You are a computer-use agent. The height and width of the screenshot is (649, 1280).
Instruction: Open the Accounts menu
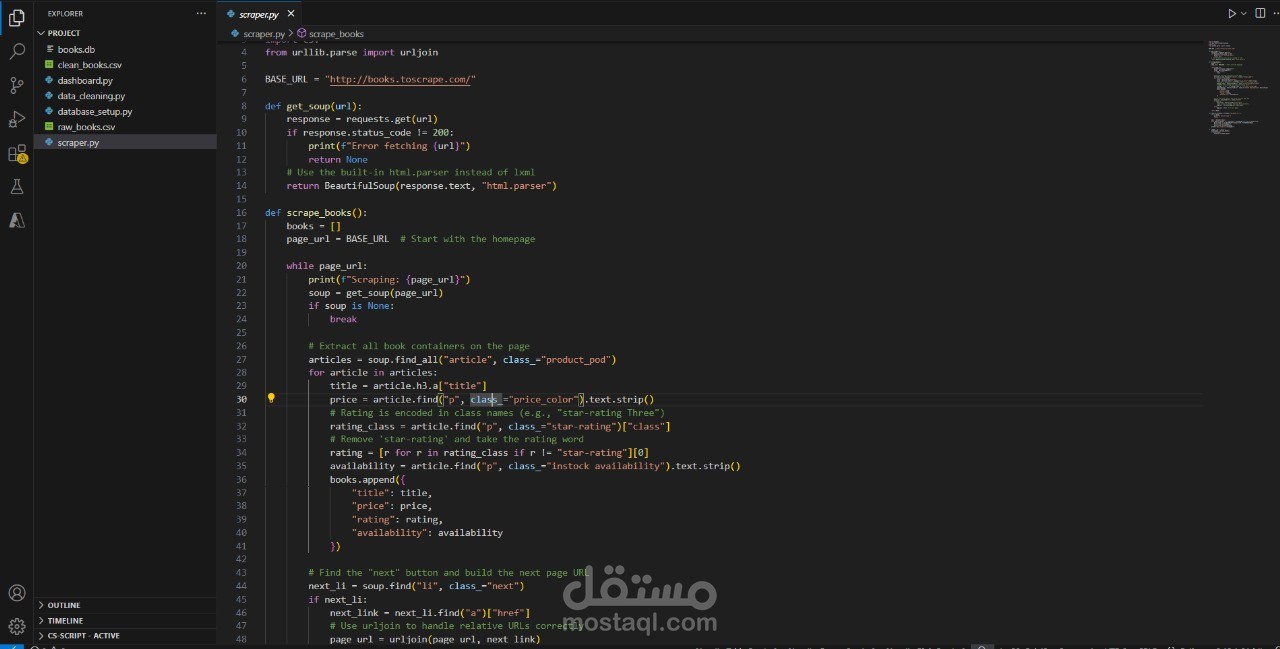[16, 593]
